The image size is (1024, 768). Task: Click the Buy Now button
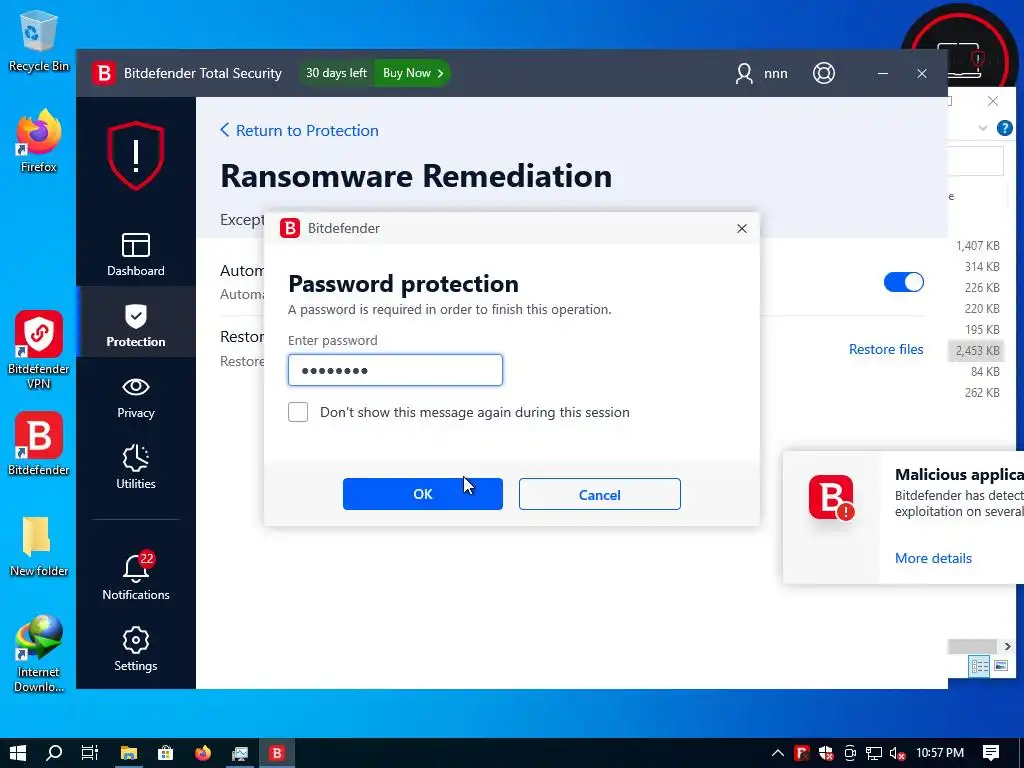click(413, 73)
